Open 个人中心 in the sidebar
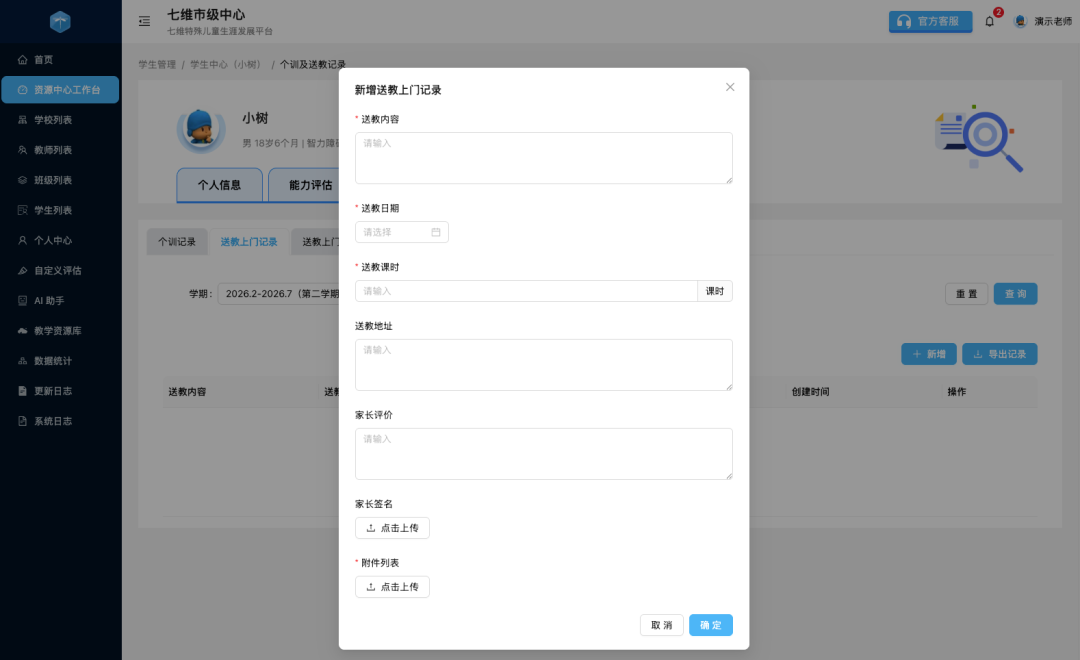This screenshot has width=1080, height=660. pyautogui.click(x=61, y=240)
